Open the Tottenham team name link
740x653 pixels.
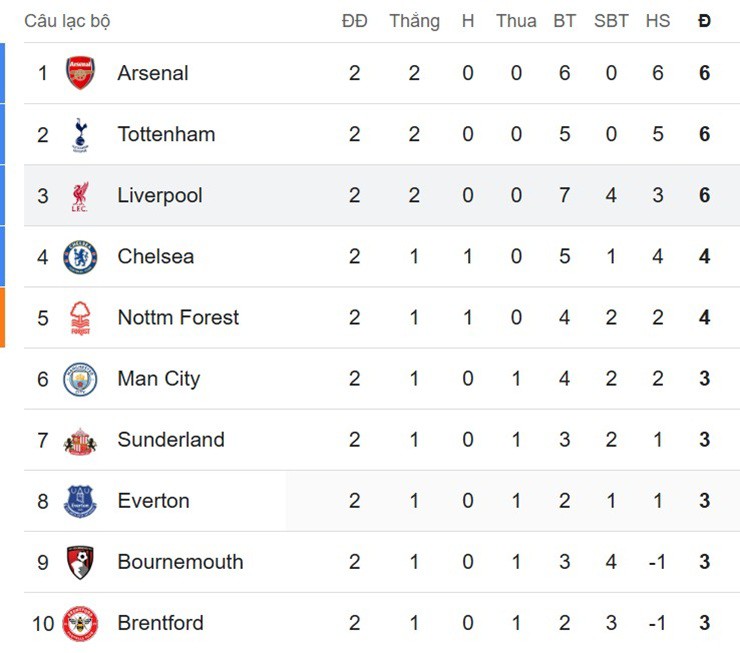(x=166, y=134)
